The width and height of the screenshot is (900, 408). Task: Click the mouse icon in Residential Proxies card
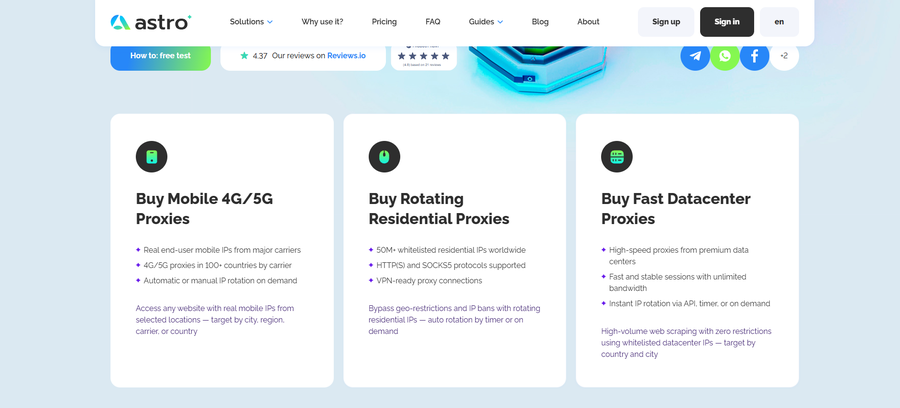click(384, 157)
